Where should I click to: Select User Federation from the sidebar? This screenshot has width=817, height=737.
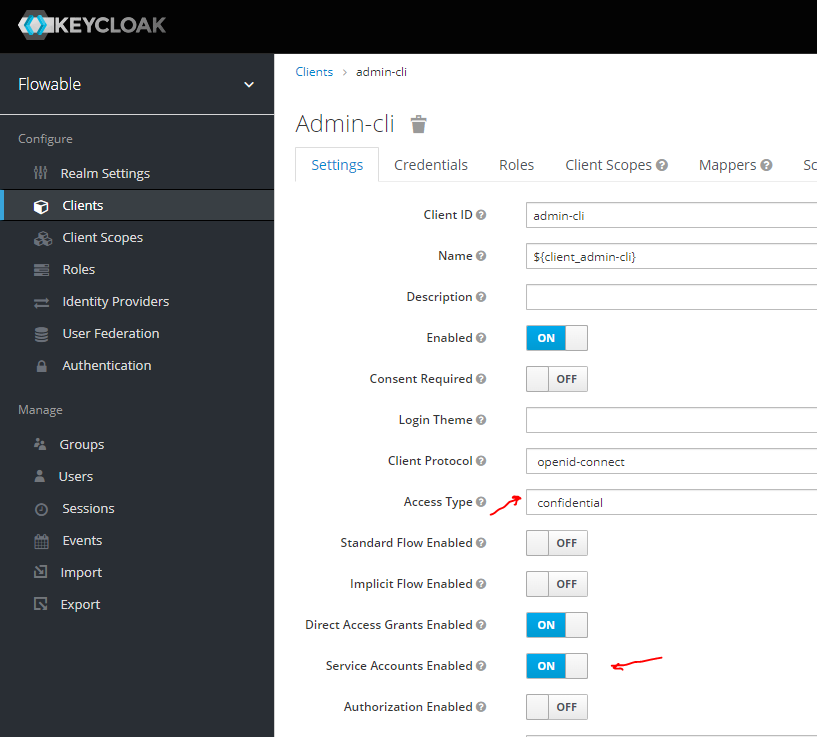pyautogui.click(x=111, y=333)
